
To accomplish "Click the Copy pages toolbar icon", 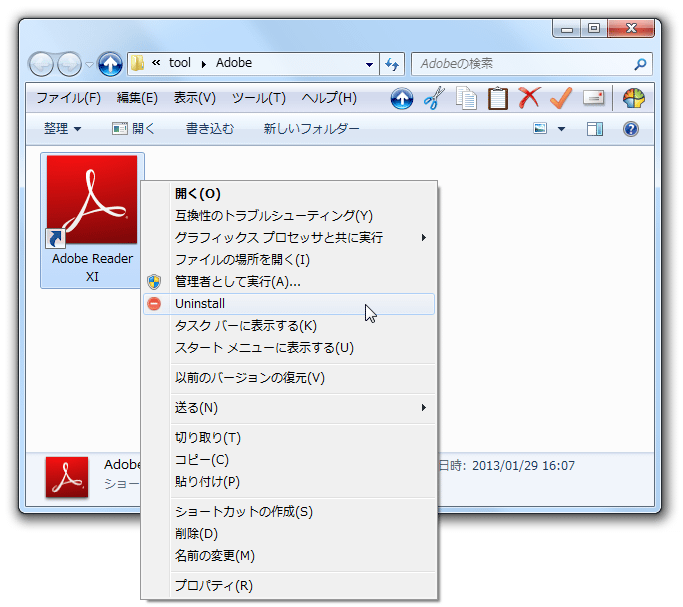I will click(466, 98).
